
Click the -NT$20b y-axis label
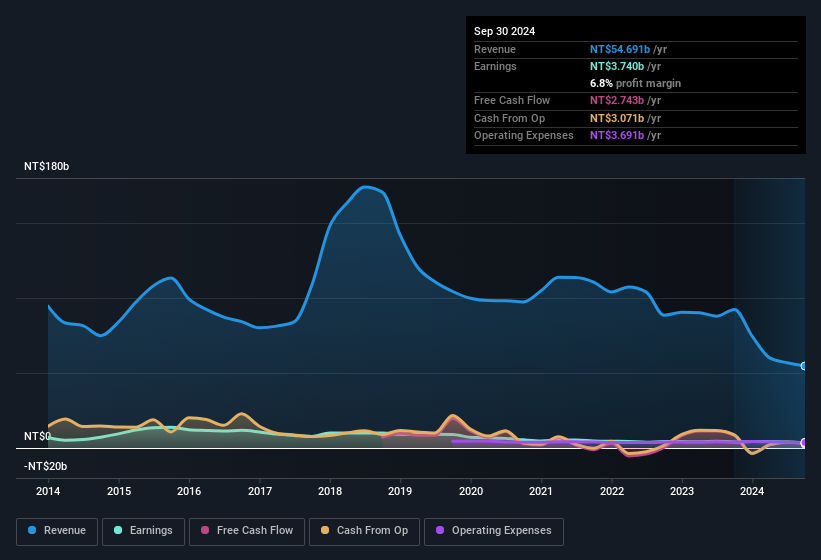pos(46,466)
